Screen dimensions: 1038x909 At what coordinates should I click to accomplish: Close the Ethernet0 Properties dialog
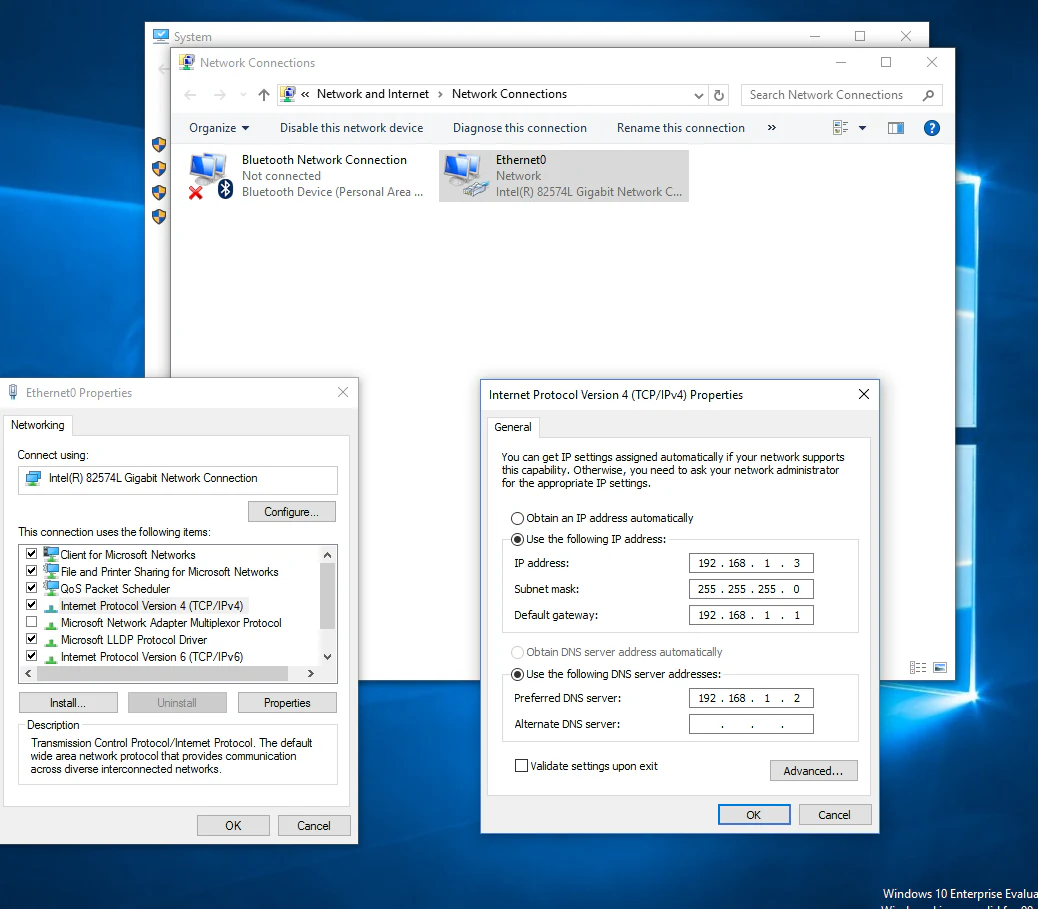pyautogui.click(x=343, y=392)
